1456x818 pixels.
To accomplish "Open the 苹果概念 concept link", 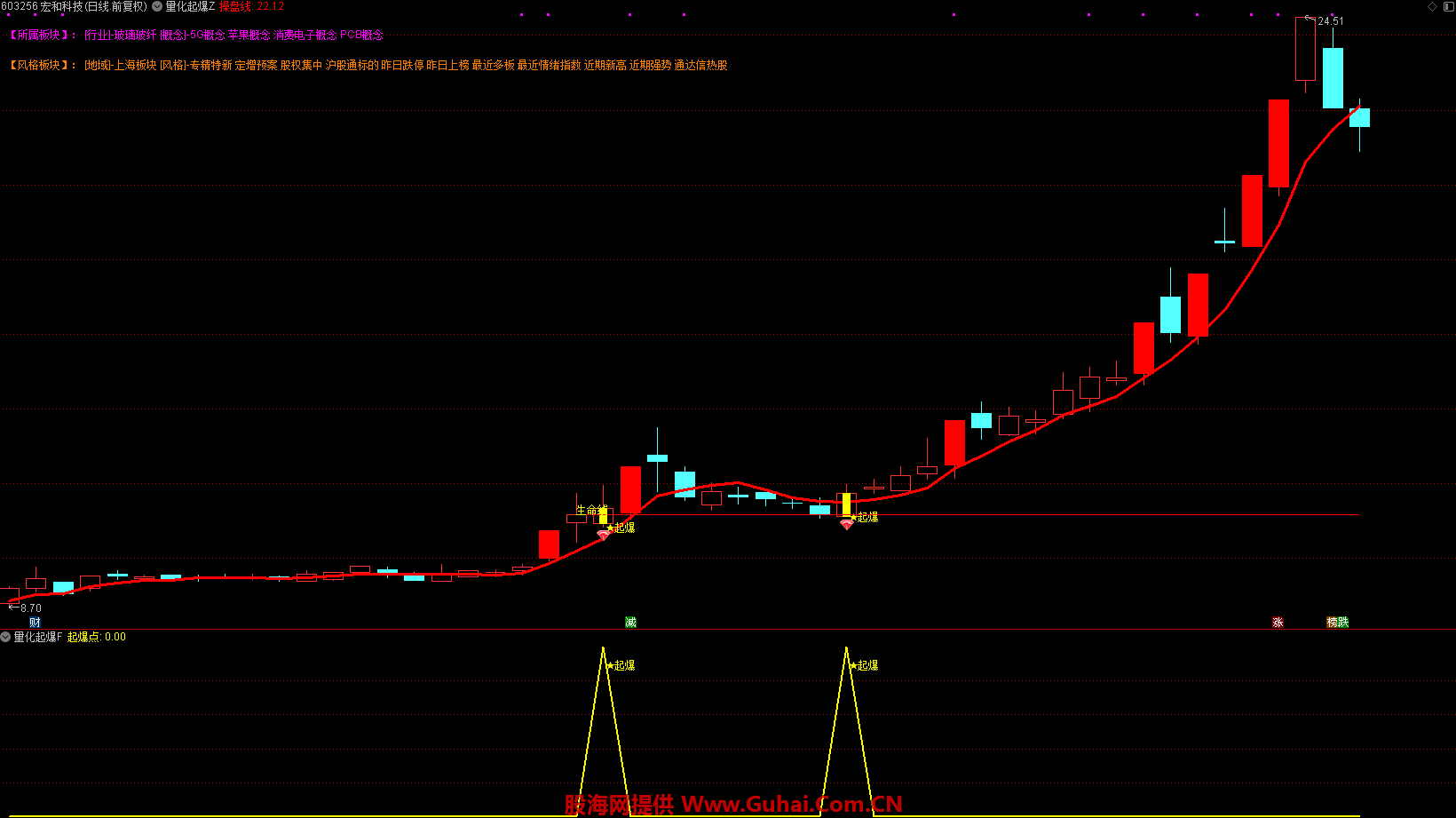I will coord(249,35).
